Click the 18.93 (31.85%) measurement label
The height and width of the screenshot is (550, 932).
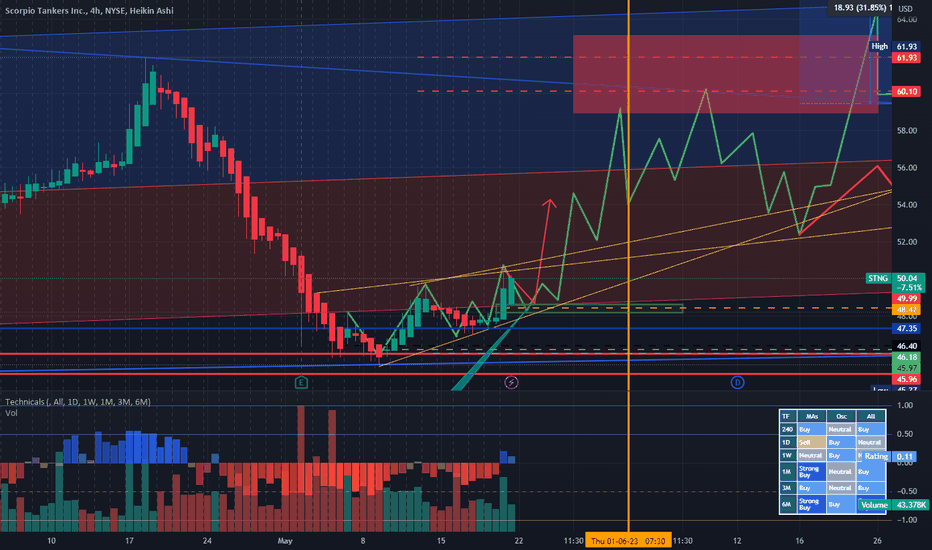click(x=861, y=8)
